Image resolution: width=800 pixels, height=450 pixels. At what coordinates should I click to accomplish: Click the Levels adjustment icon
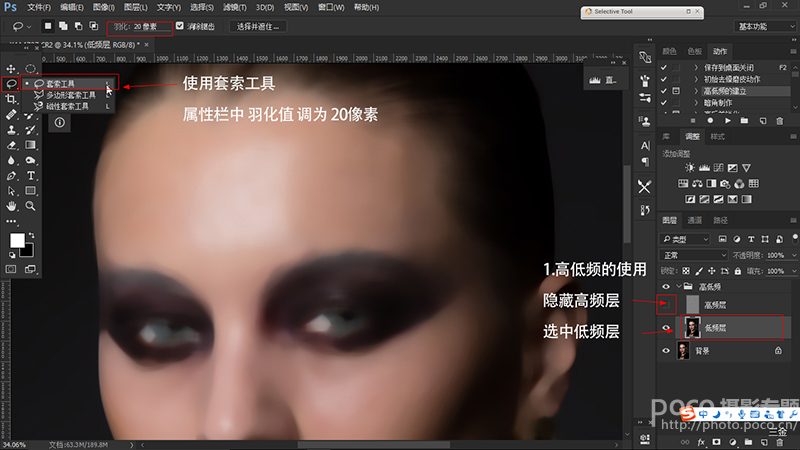point(704,167)
